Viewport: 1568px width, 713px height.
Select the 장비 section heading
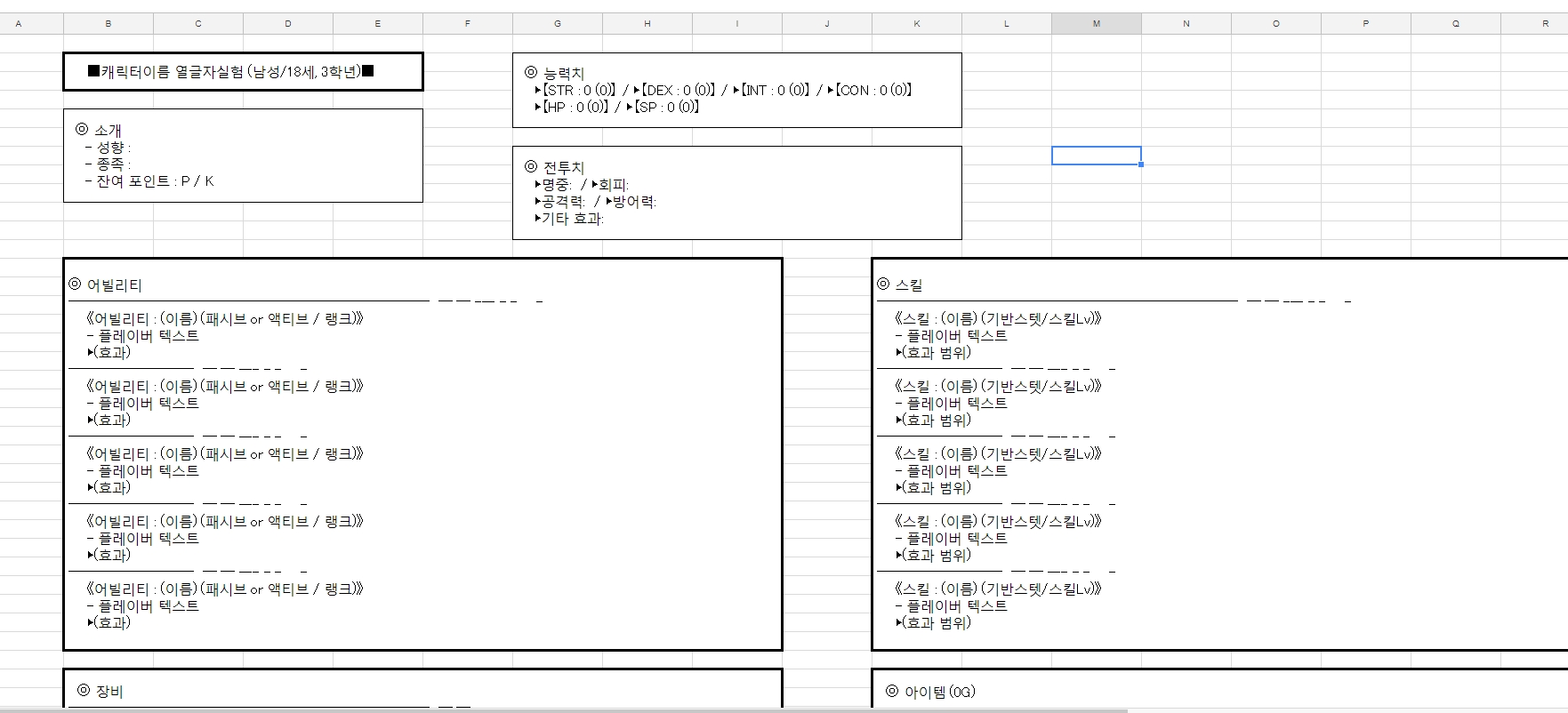[109, 691]
